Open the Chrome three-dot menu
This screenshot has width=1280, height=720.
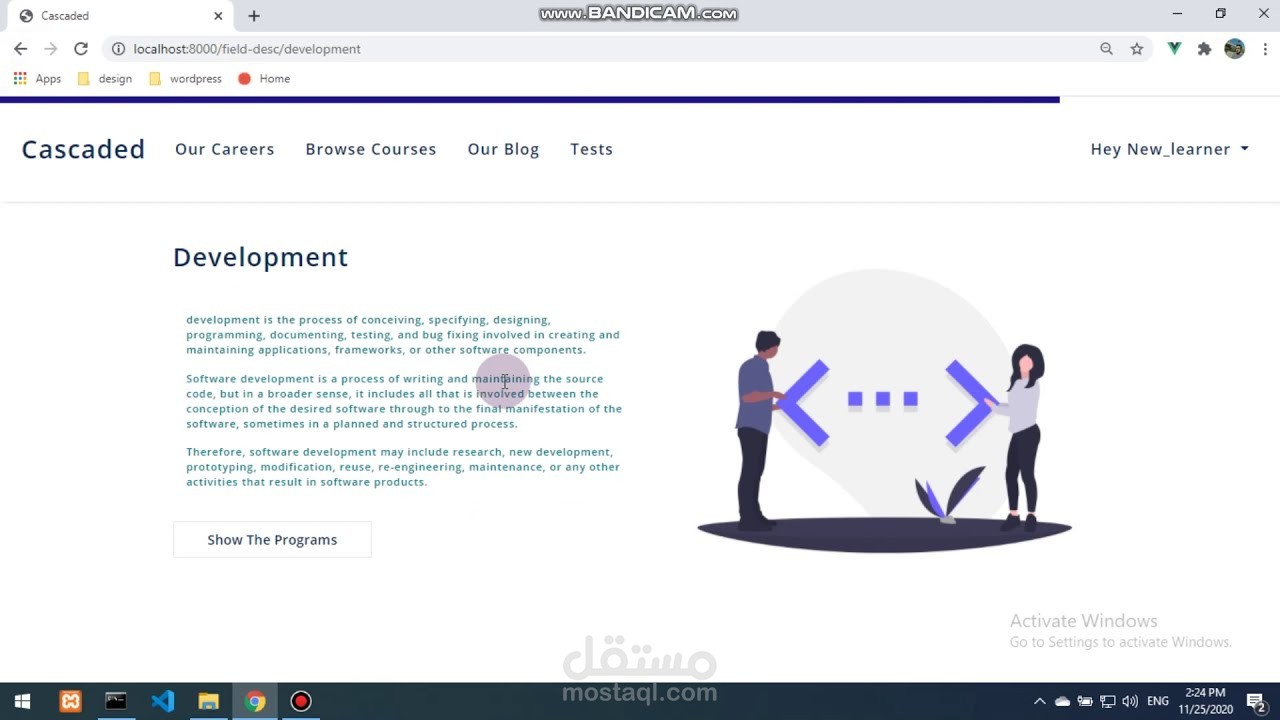(x=1266, y=48)
